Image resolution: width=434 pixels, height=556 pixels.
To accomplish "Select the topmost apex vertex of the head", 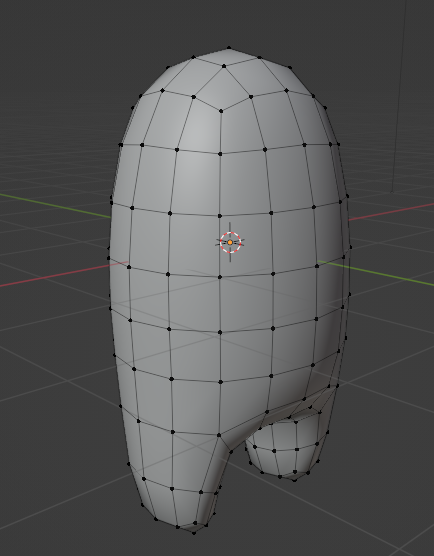I will [x=229, y=48].
